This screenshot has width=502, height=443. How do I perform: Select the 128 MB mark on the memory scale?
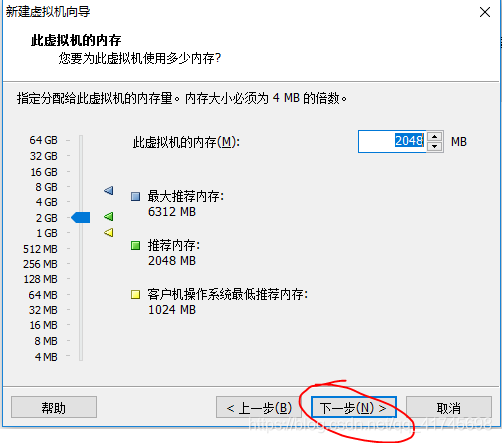click(x=40, y=279)
